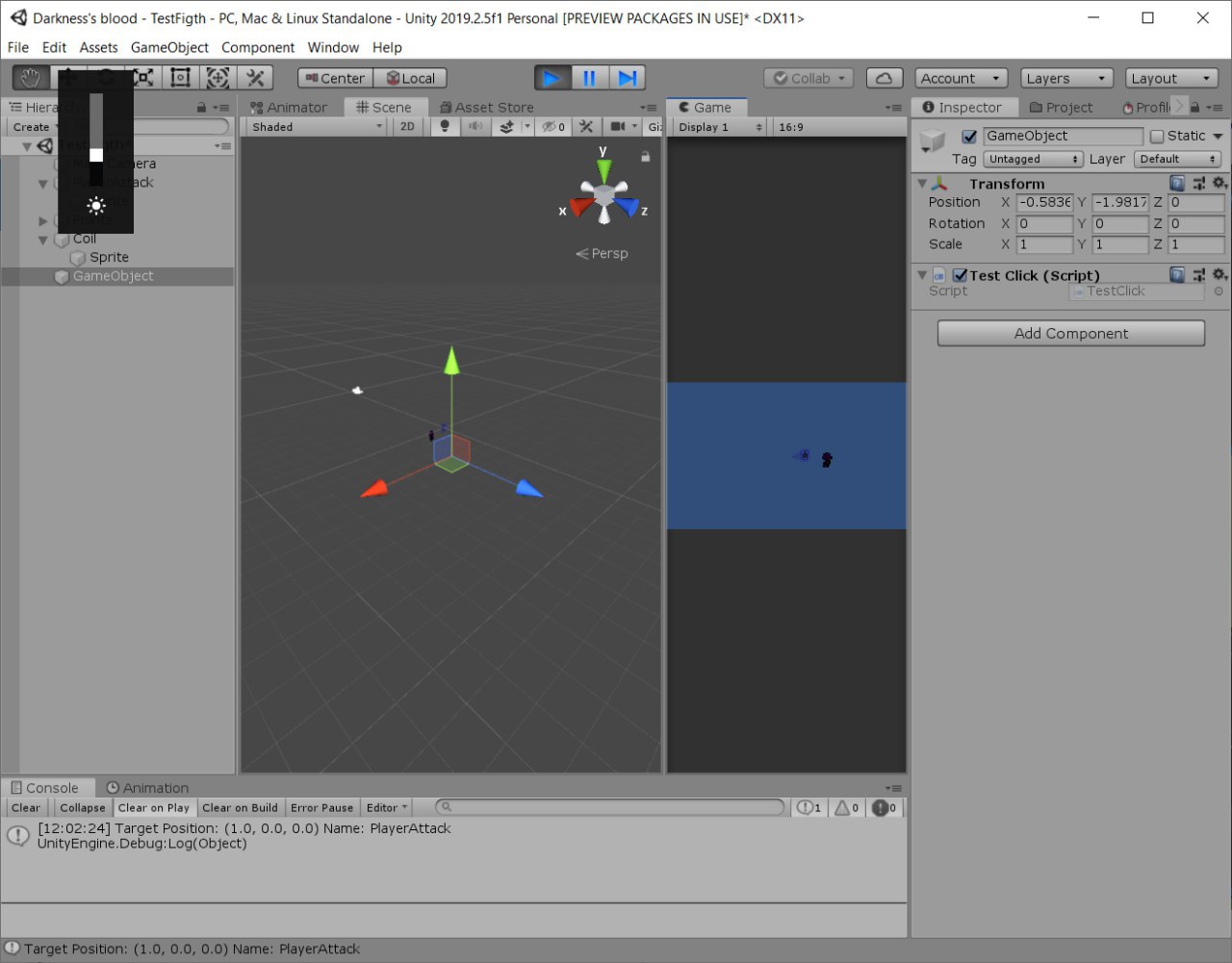The width and height of the screenshot is (1232, 963).
Task: Collapse the Test Click (Script) component
Action: pyautogui.click(x=922, y=275)
